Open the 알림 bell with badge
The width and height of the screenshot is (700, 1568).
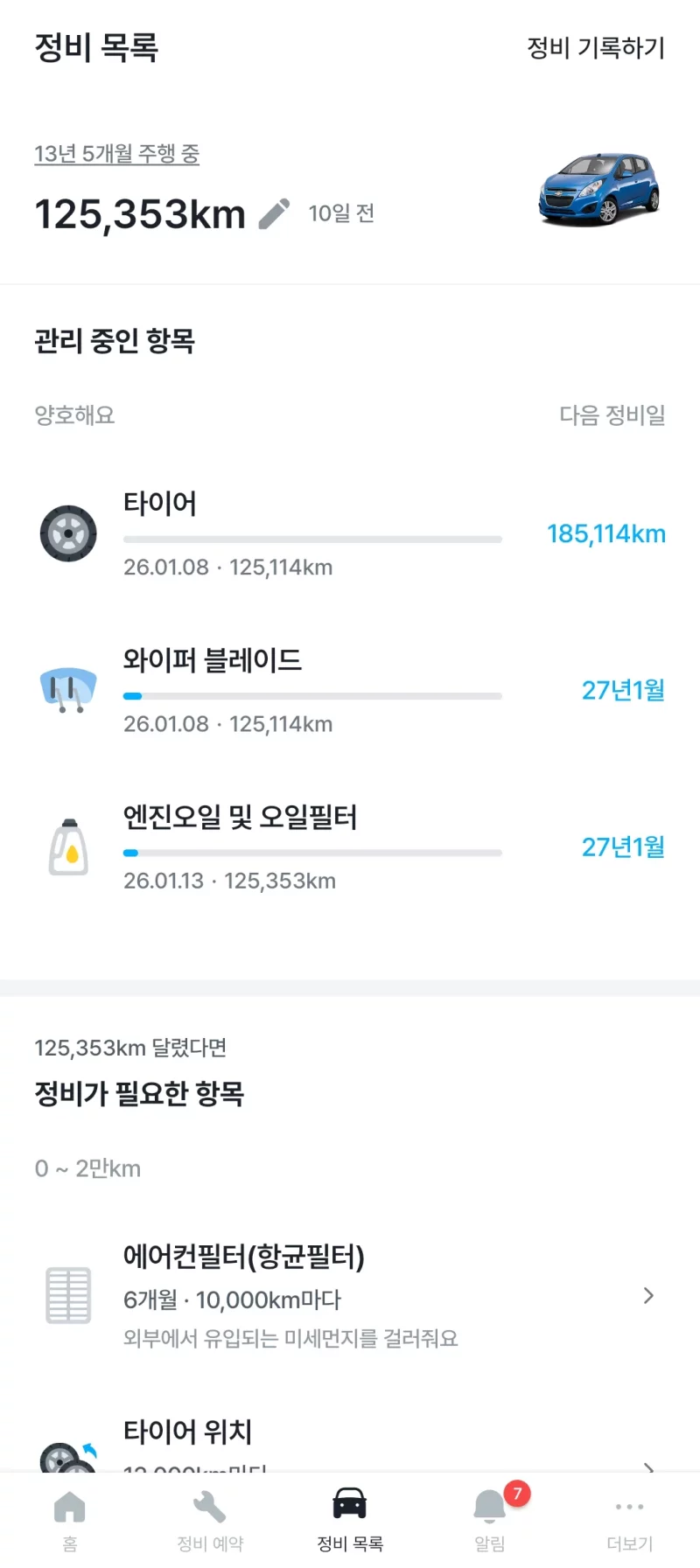coord(490,1508)
